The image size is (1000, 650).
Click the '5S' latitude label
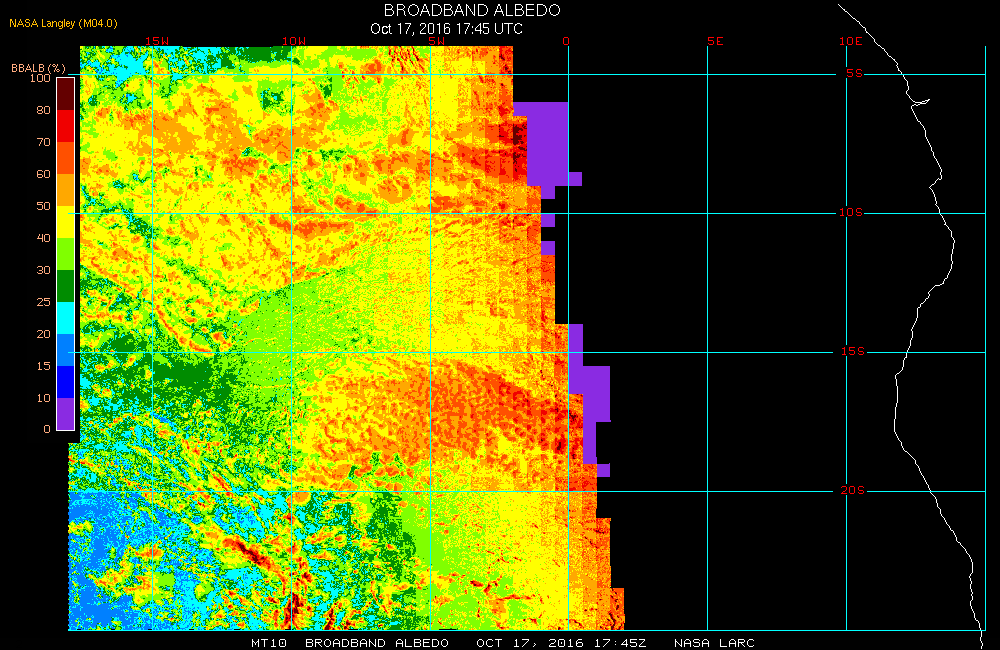pos(855,73)
